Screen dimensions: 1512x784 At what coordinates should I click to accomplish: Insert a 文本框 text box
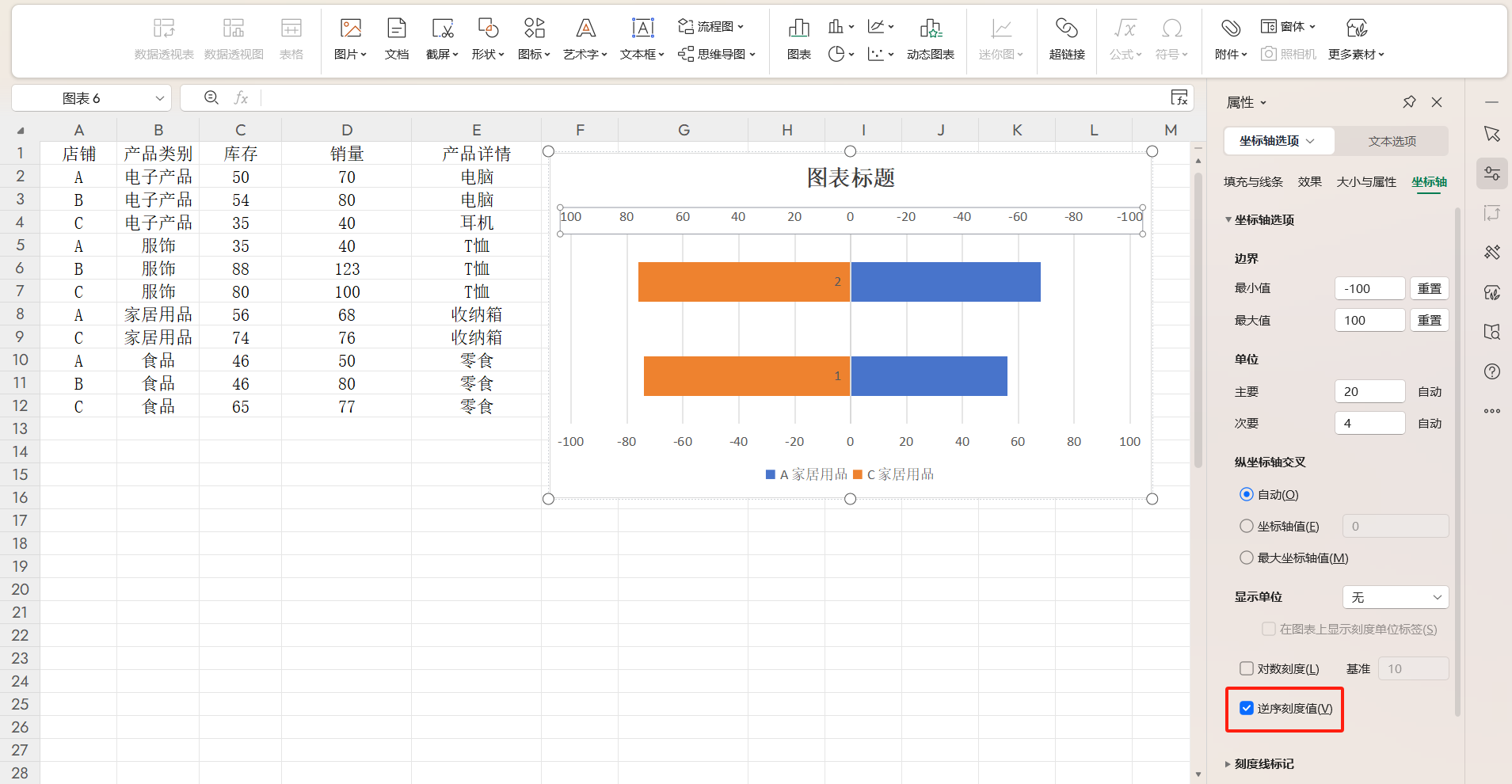[642, 29]
